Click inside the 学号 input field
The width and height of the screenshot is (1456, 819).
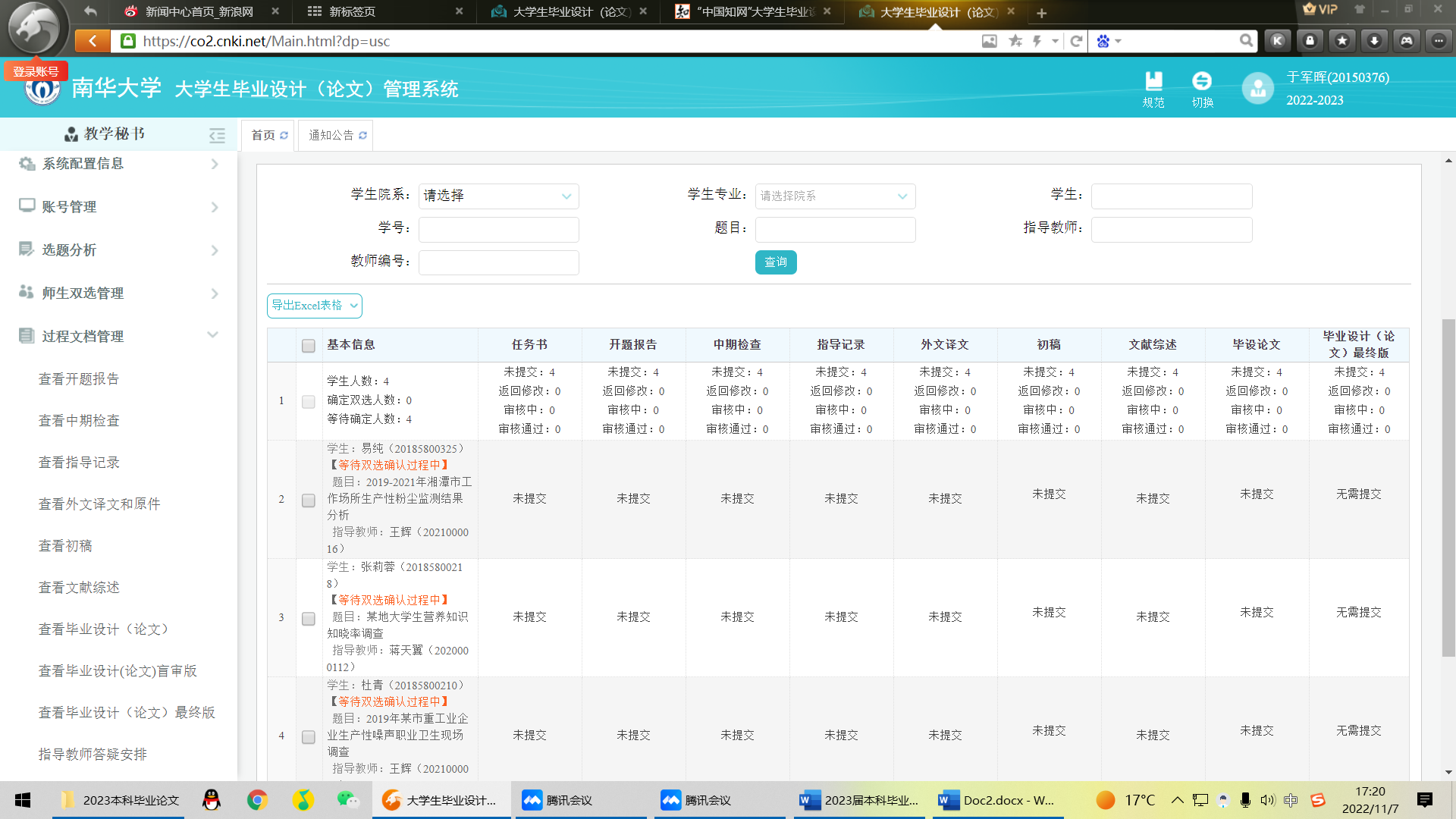(498, 230)
